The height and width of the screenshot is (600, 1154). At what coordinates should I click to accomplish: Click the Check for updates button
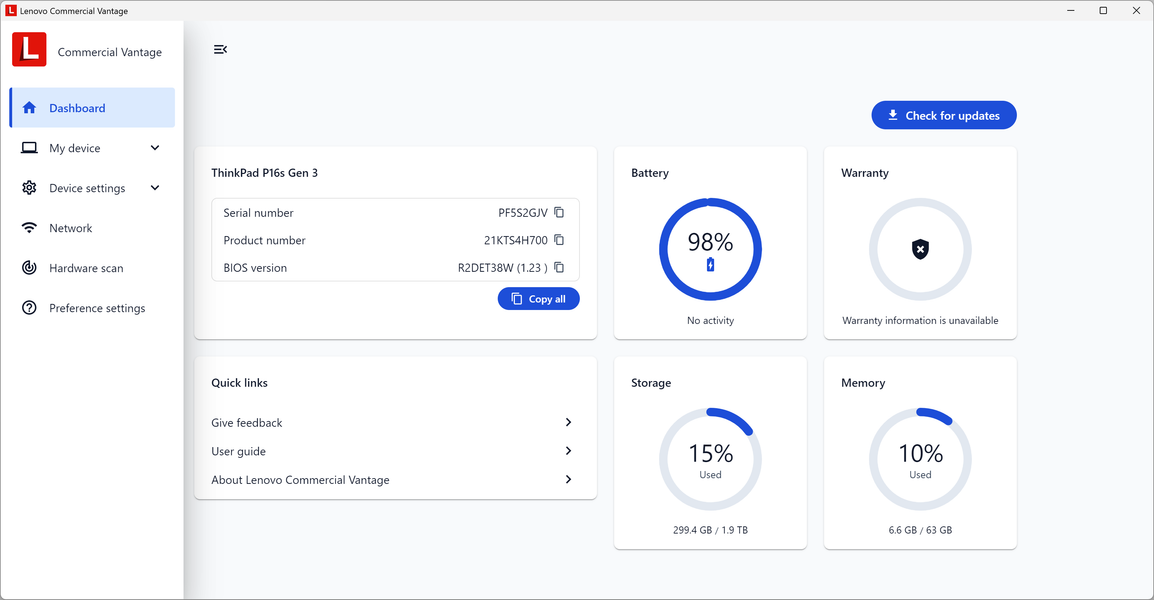tap(944, 115)
